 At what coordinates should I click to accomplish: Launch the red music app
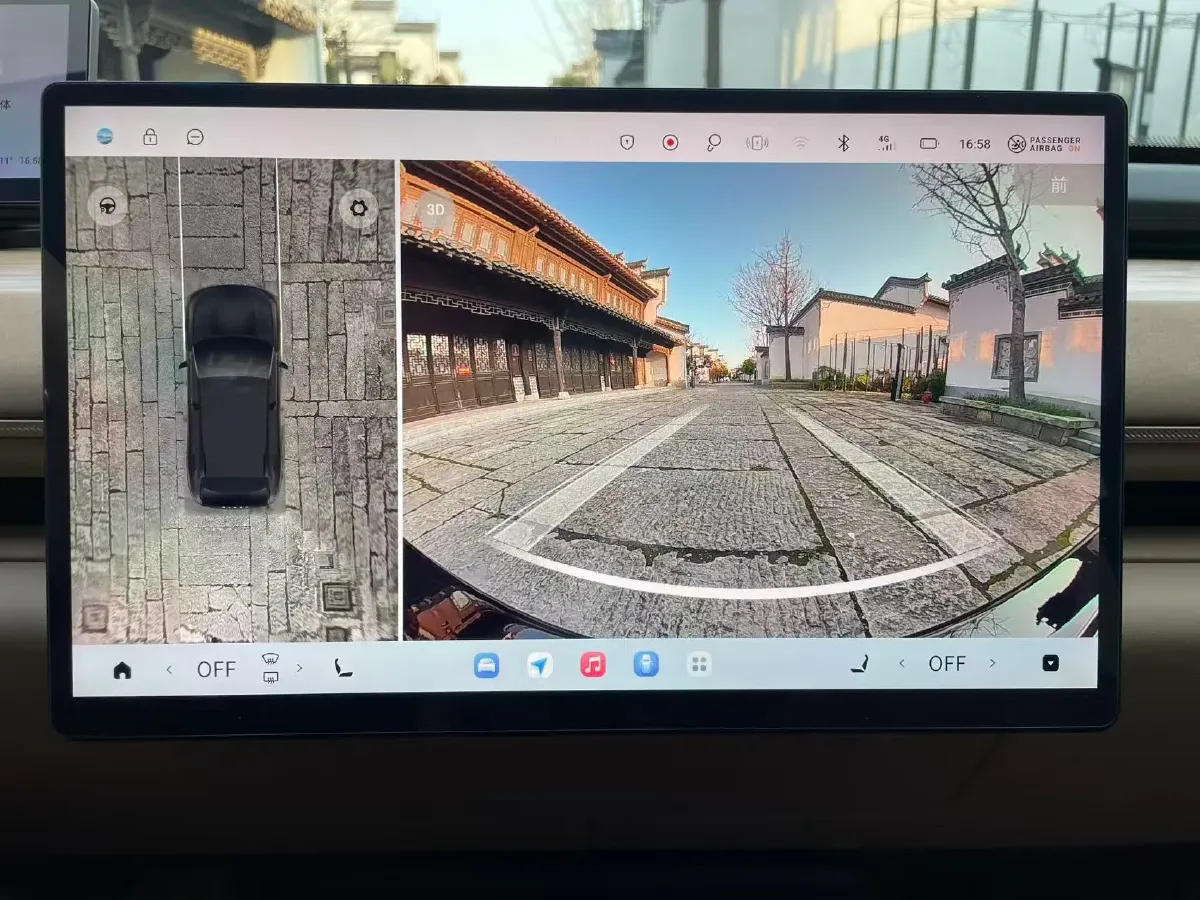[593, 665]
